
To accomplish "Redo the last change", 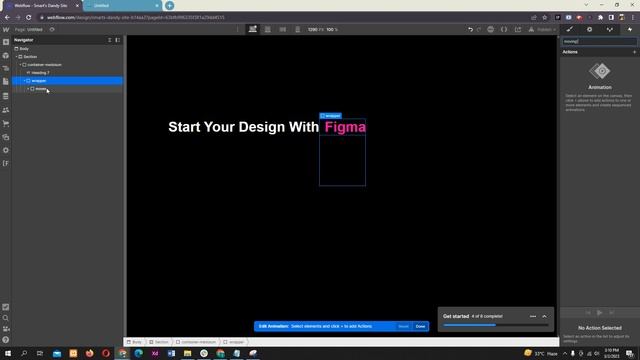I will (479, 29).
